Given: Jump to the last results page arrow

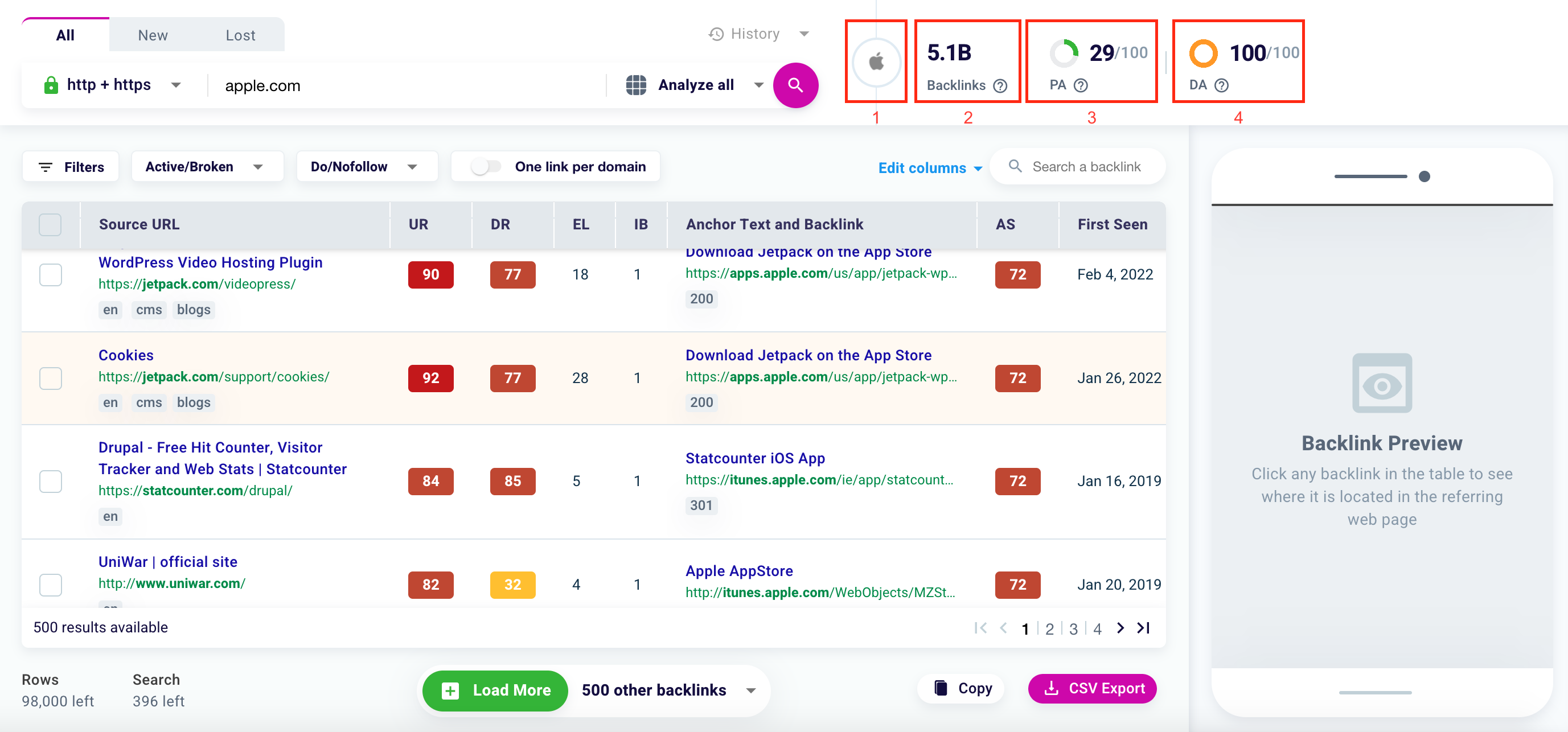Looking at the screenshot, I should click(1143, 627).
